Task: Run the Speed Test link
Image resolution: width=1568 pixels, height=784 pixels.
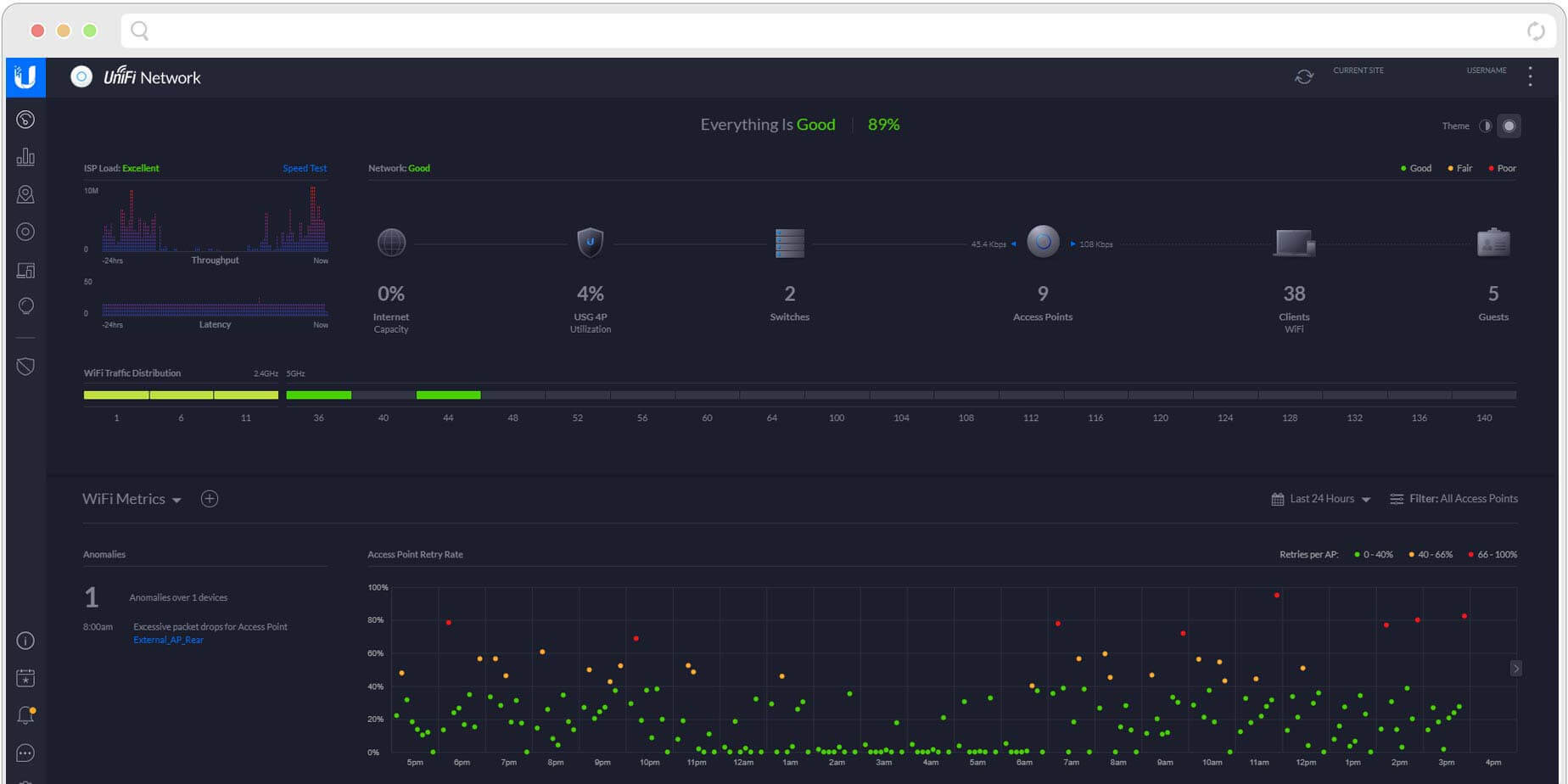Action: point(305,168)
